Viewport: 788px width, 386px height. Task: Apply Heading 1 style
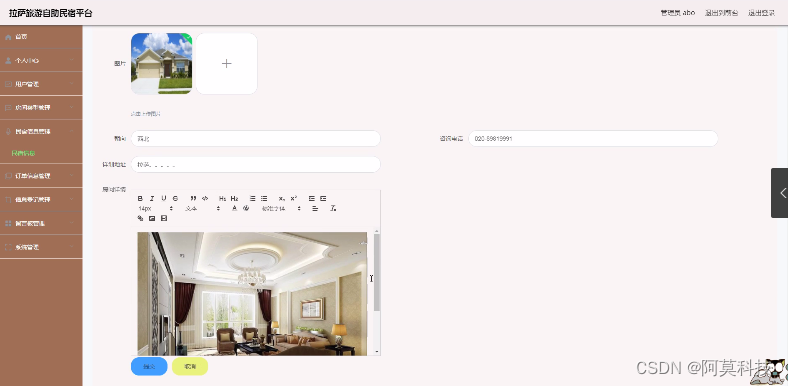click(223, 199)
